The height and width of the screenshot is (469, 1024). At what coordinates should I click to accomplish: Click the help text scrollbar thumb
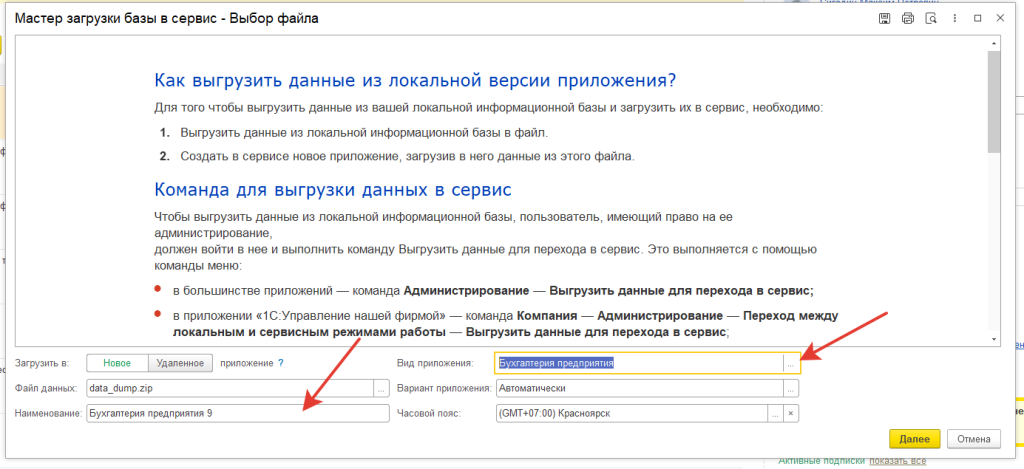click(994, 101)
